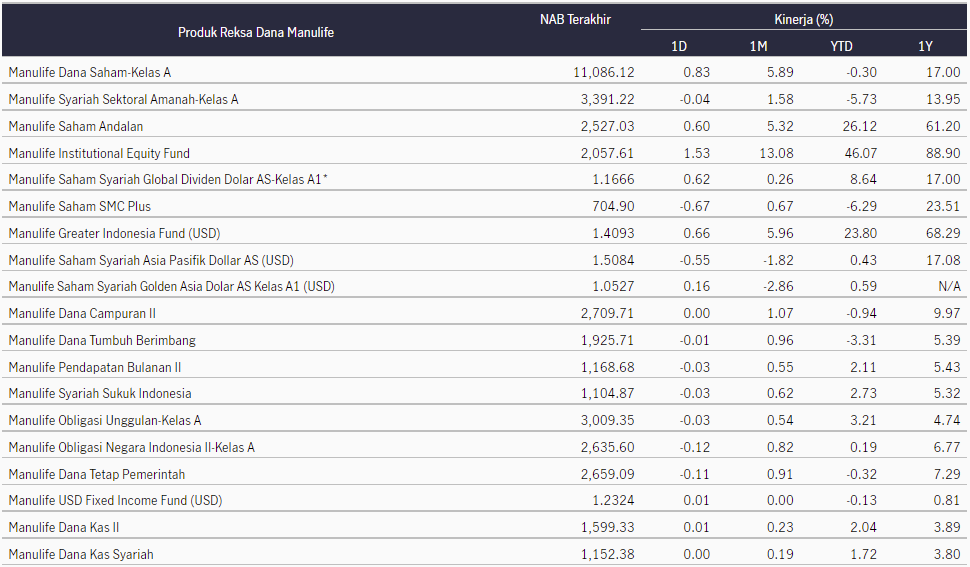Click the 1D performance column header
The height and width of the screenshot is (567, 970).
[679, 46]
